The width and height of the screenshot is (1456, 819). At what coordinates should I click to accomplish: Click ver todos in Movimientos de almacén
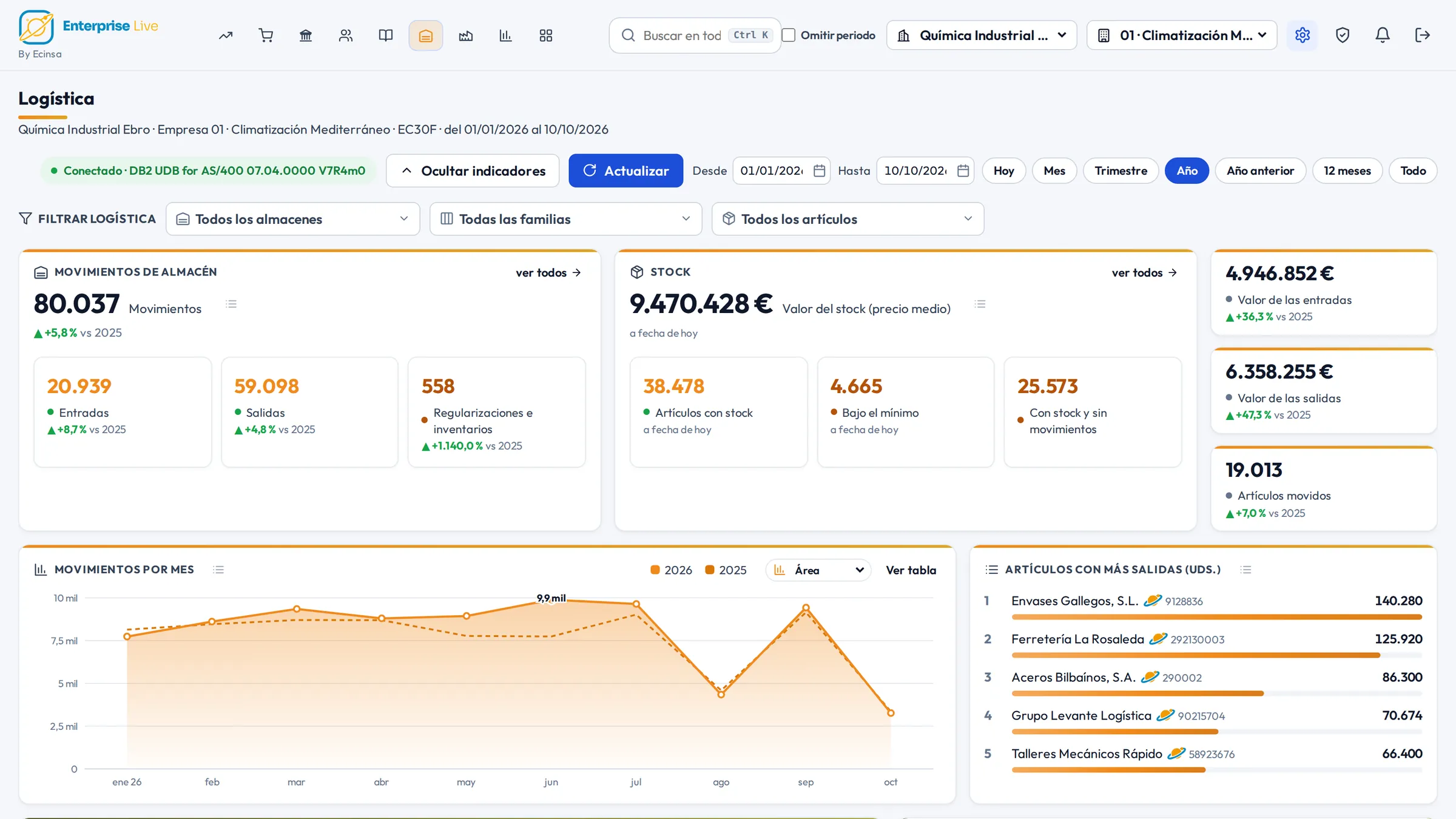[x=548, y=273]
